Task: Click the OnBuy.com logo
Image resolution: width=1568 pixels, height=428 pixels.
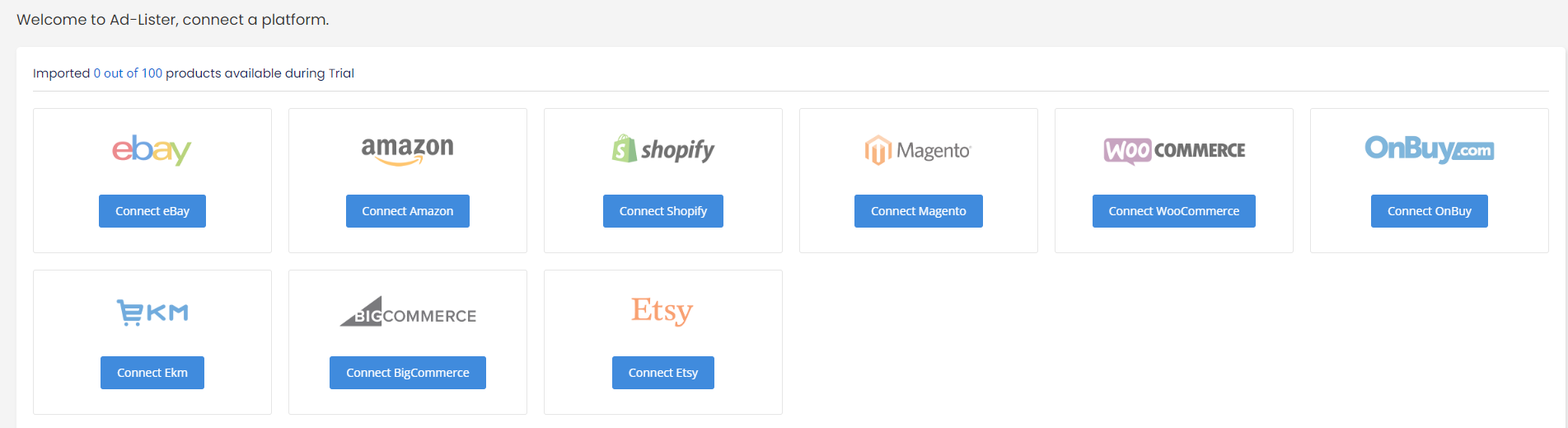Action: click(1429, 148)
